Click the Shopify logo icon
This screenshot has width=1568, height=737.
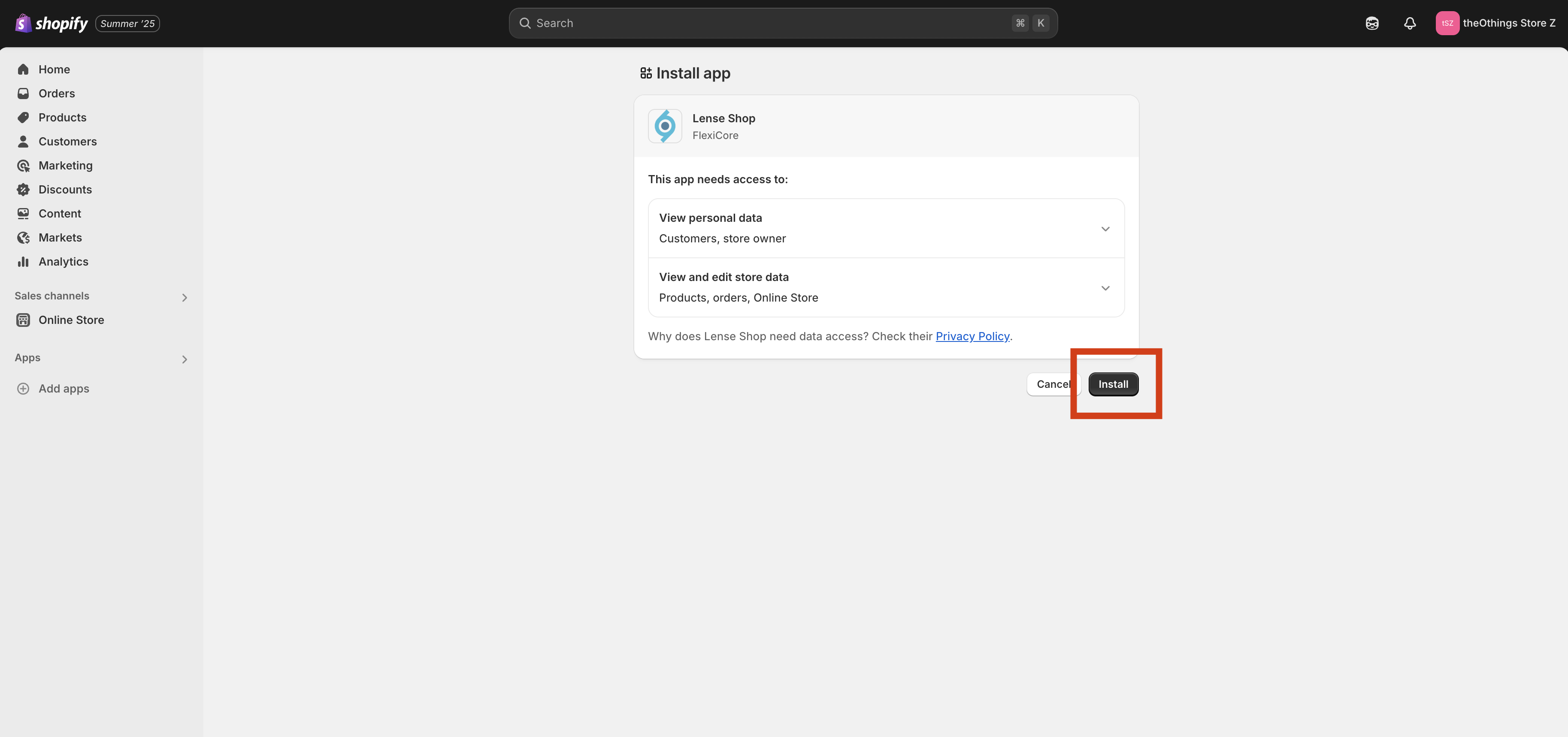pos(23,23)
